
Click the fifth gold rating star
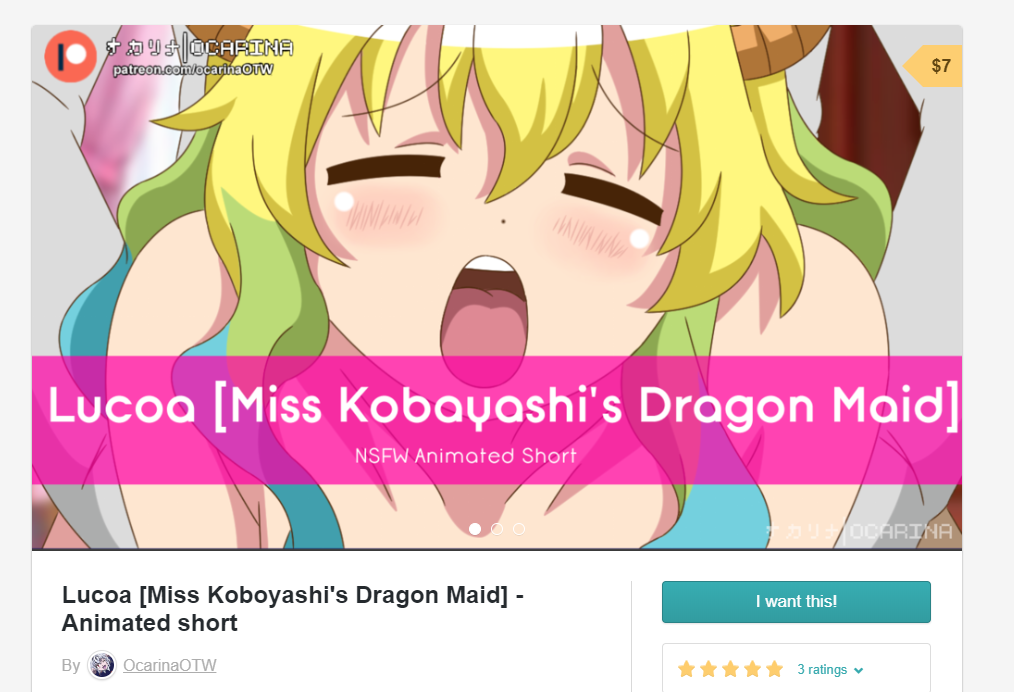[x=774, y=669]
